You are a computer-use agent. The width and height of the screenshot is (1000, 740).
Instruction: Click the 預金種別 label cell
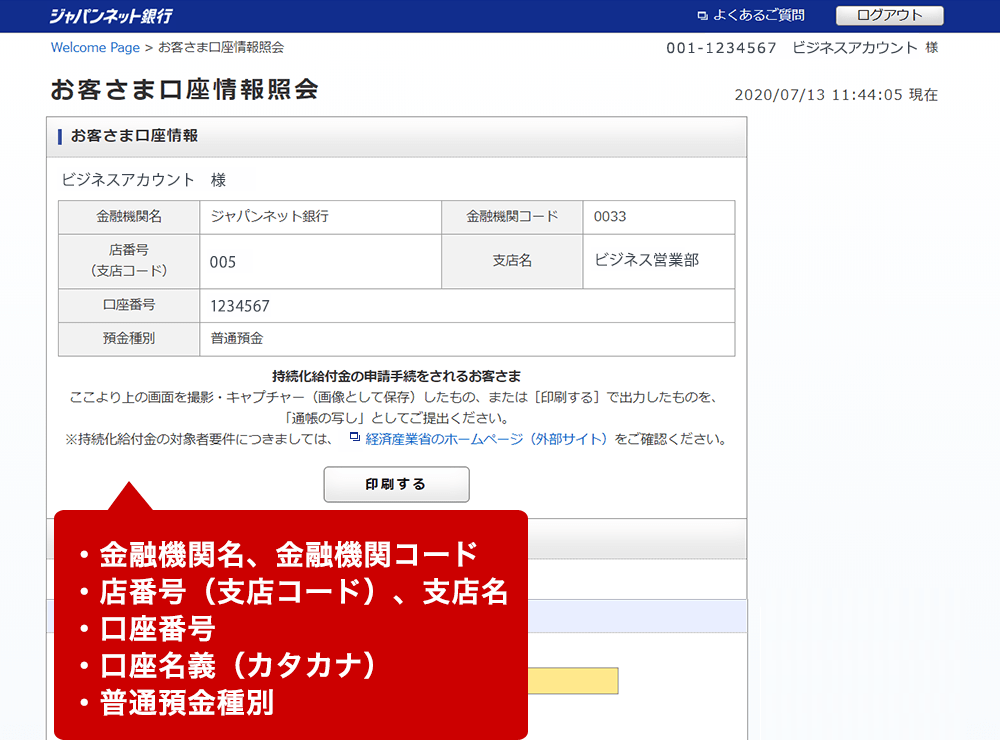tap(129, 339)
